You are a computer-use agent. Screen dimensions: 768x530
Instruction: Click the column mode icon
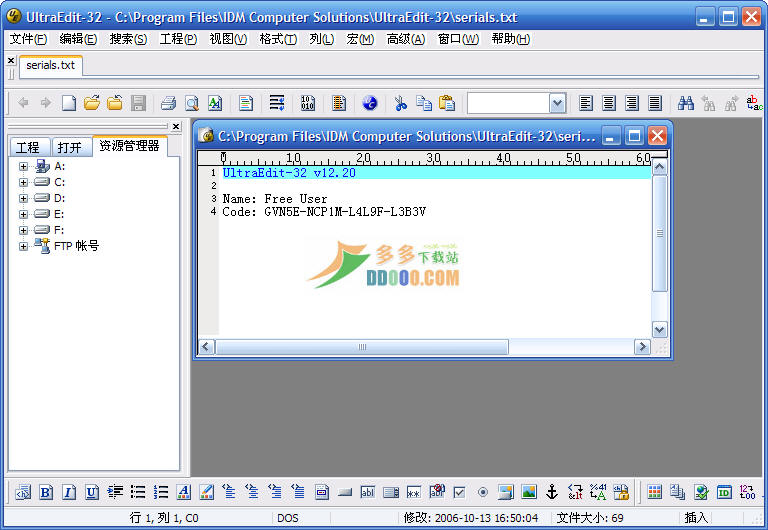pyautogui.click(x=339, y=103)
